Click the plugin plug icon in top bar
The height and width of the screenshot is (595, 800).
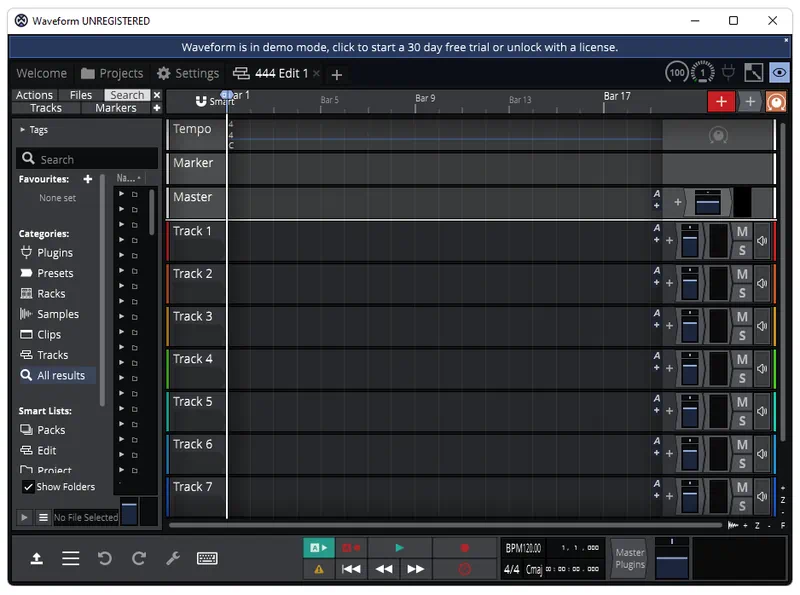[x=729, y=73]
